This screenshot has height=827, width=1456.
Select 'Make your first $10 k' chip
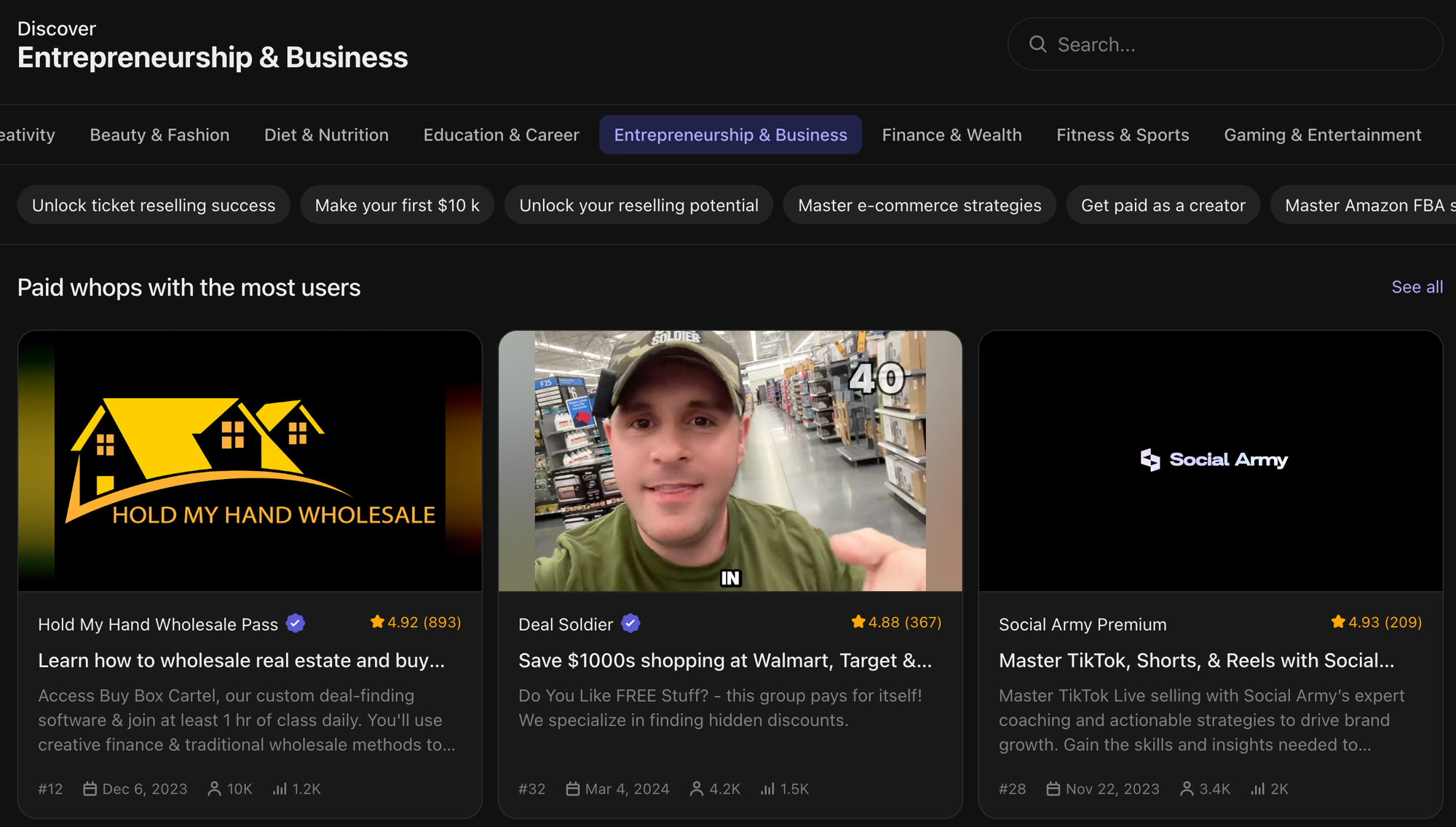[x=397, y=205]
